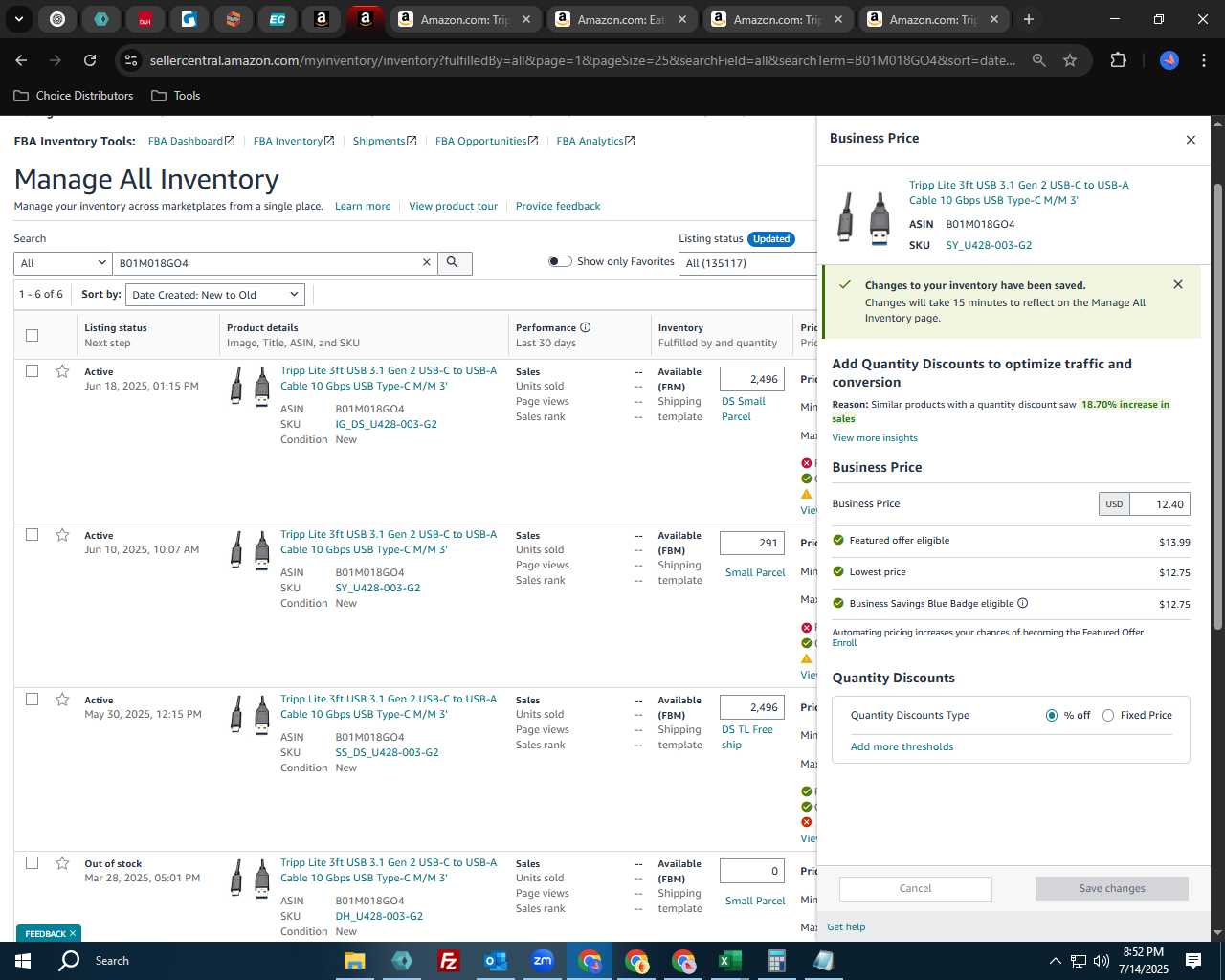
Task: Close the Business Price panel
Action: pos(1191,140)
